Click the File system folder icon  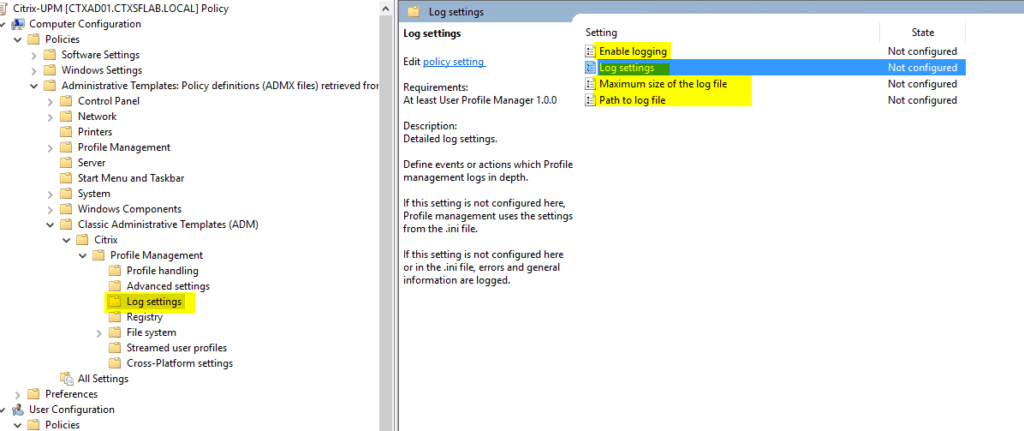click(115, 332)
